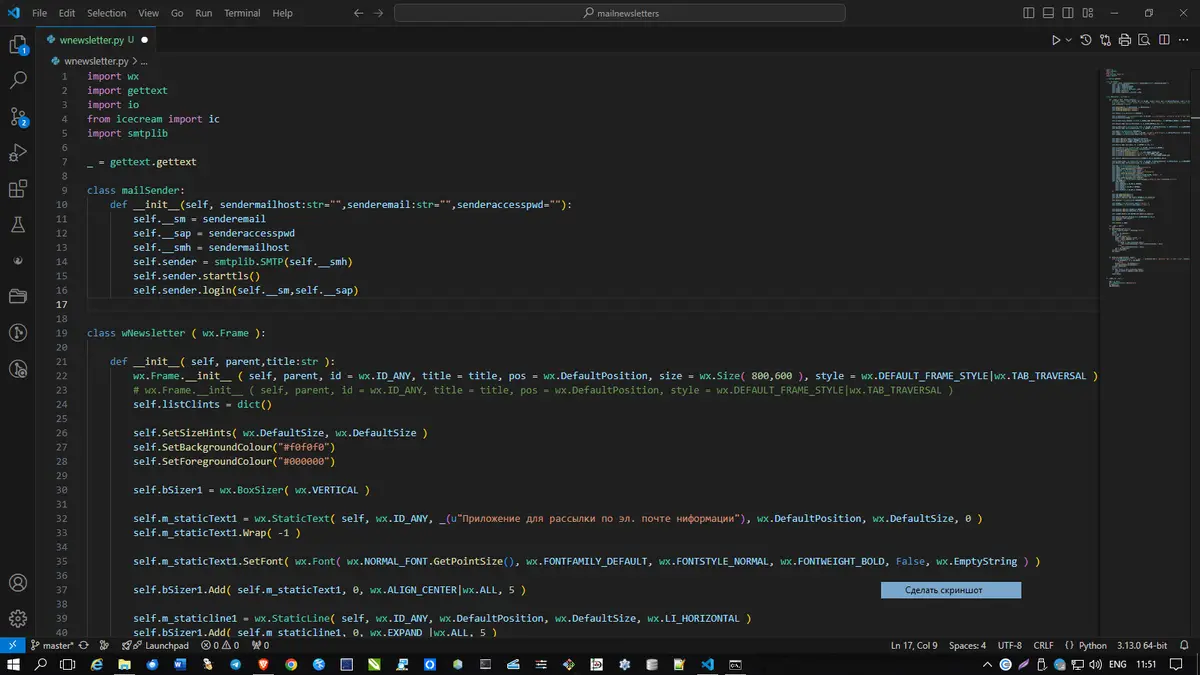Toggle primary side bar layout button
Image resolution: width=1200 pixels, height=675 pixels.
coord(1029,13)
